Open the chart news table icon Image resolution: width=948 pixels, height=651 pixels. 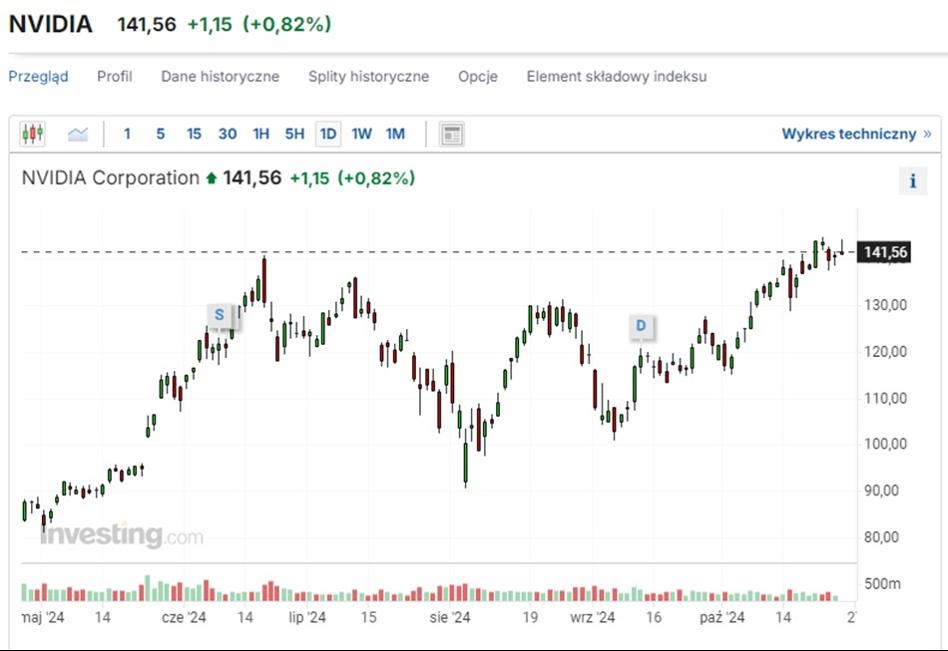pos(452,134)
